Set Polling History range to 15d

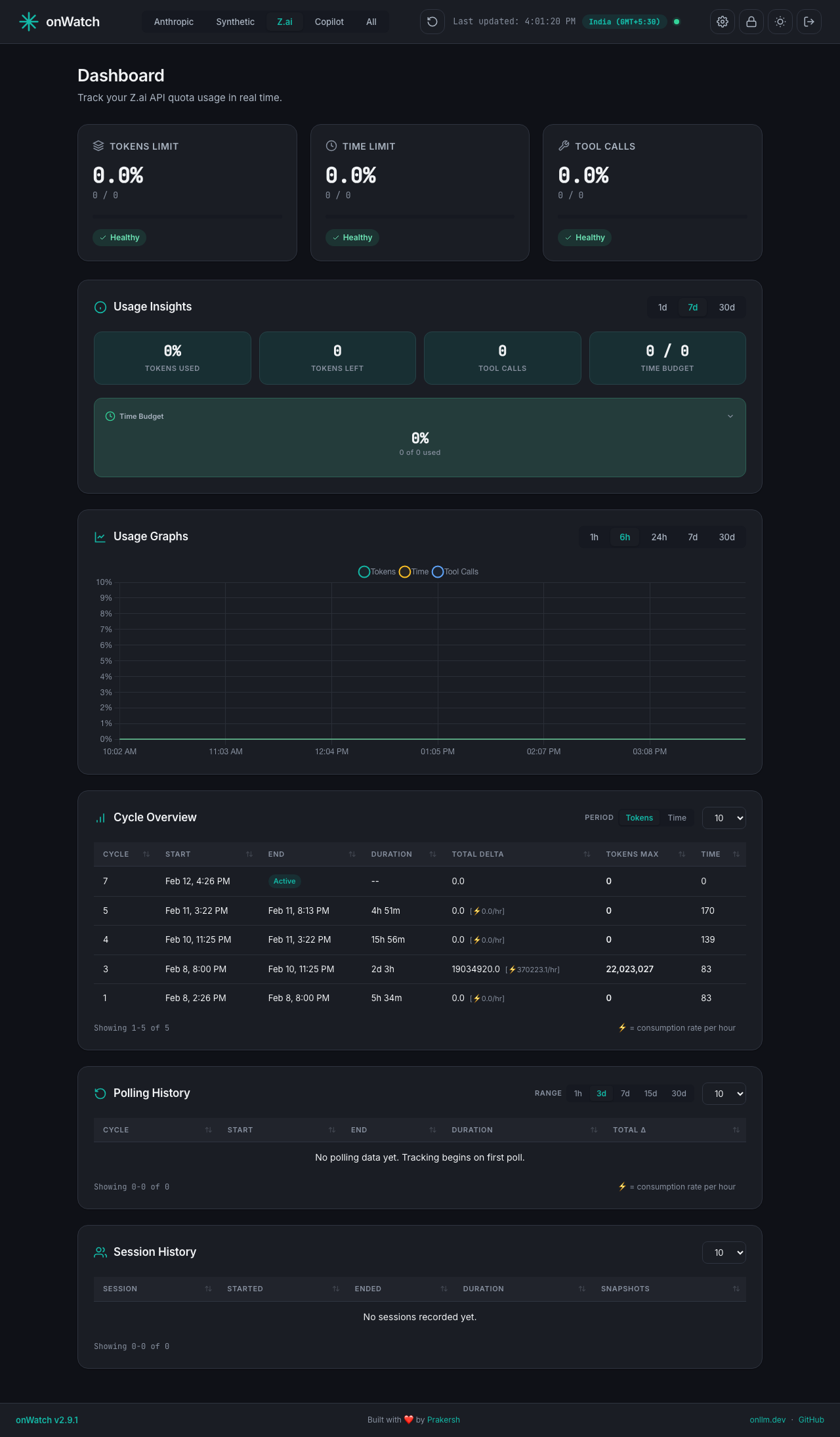[650, 1094]
